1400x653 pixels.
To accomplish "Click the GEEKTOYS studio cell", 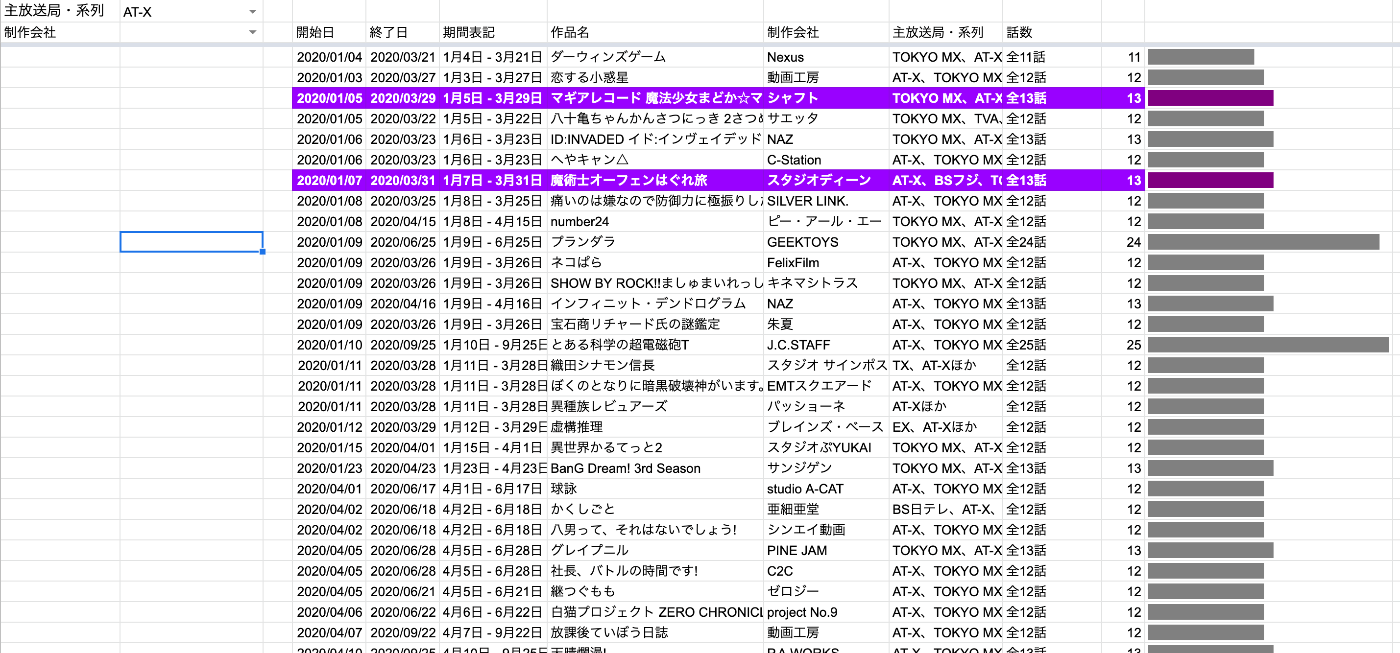I will pos(826,242).
